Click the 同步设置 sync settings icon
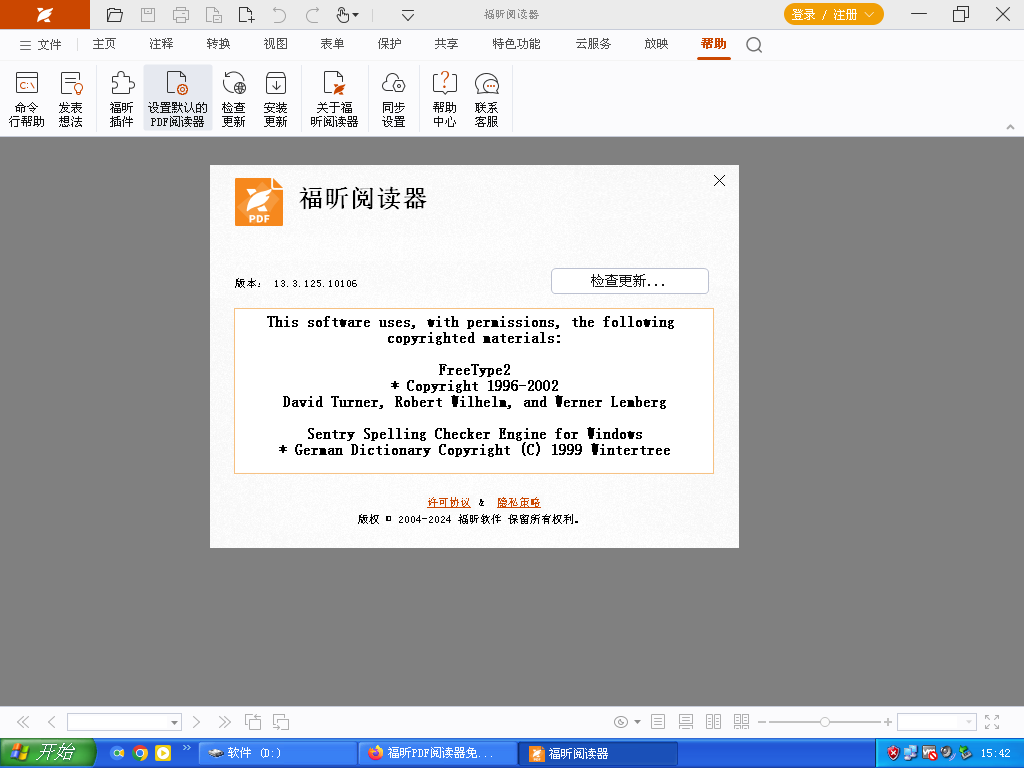Screen dimensions: 1024x768 tap(393, 99)
